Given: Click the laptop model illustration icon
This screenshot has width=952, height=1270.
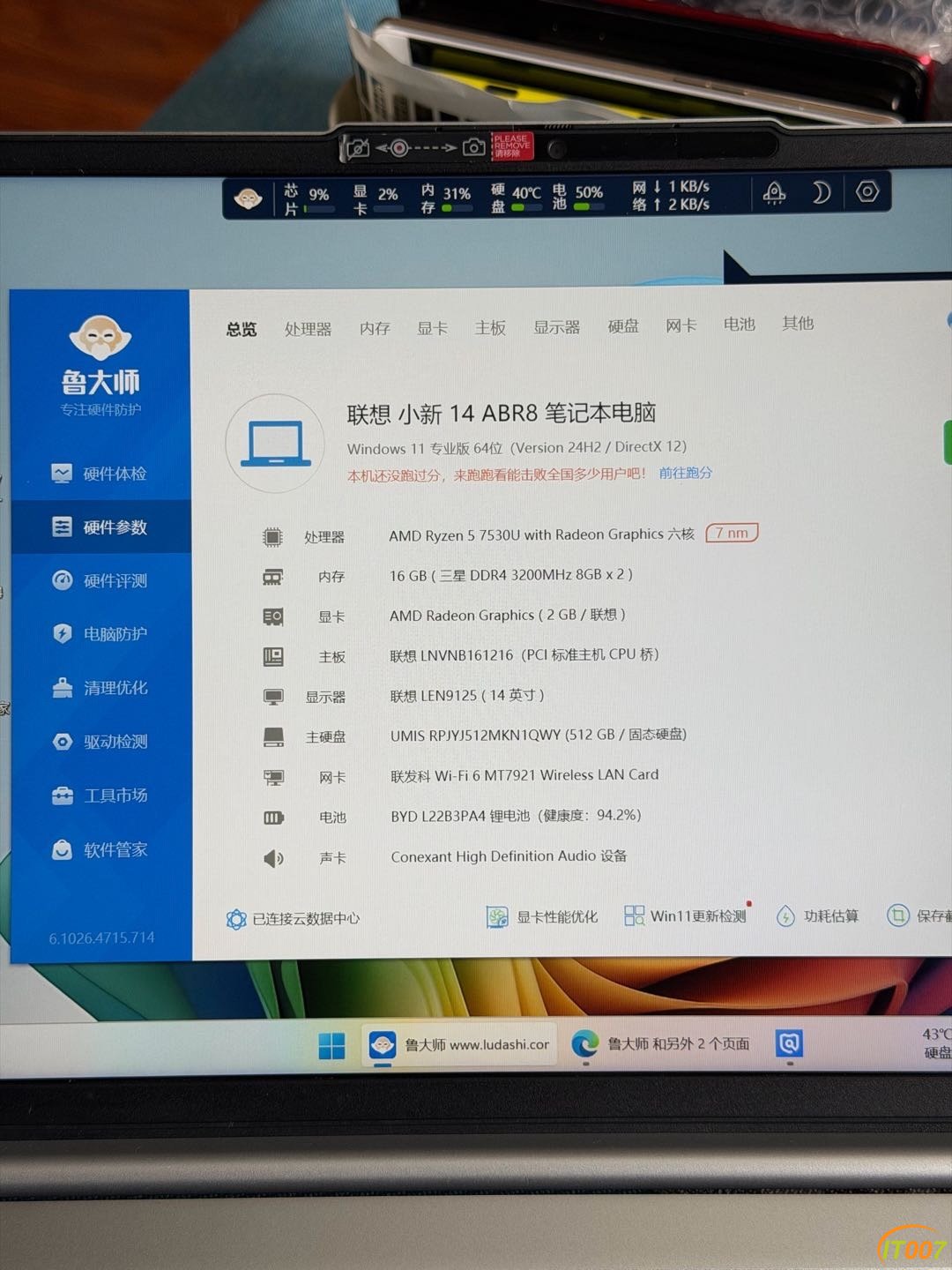Looking at the screenshot, I should click(276, 443).
